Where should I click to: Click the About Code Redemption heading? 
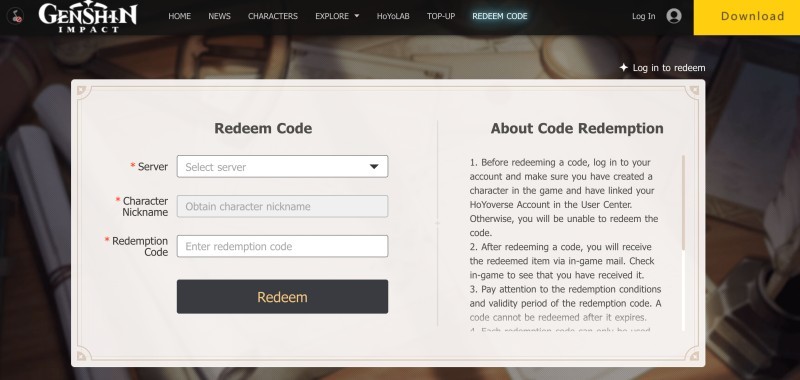[x=577, y=128]
